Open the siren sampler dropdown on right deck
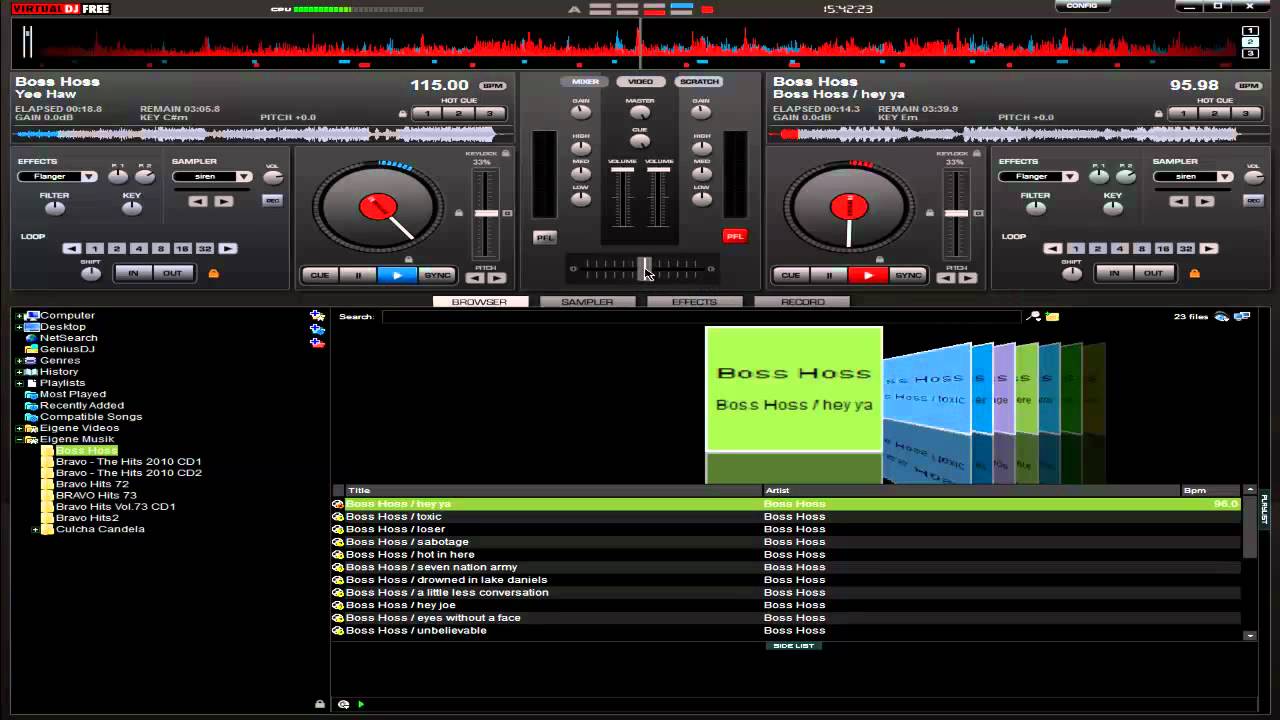Viewport: 1280px width, 720px height. [1225, 177]
